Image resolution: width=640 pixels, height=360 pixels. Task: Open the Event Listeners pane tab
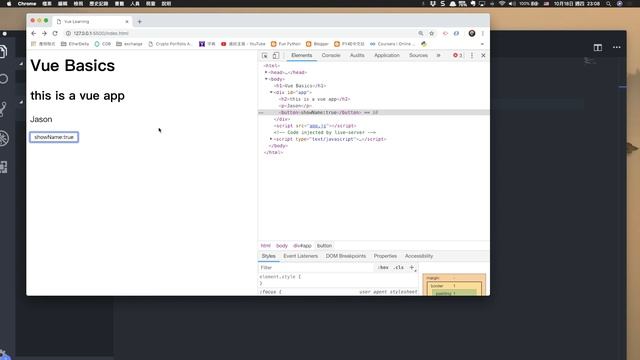tap(300, 256)
